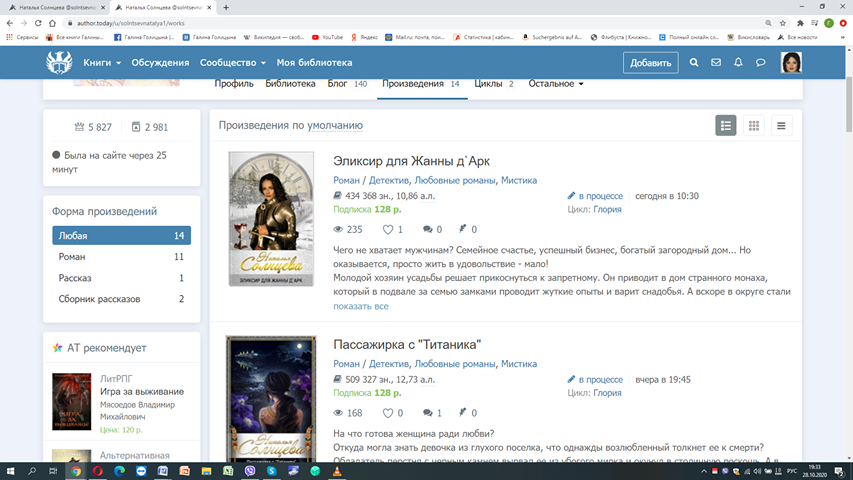853x480 pixels.
Task: Switch to the Циклы tab
Action: (x=493, y=84)
